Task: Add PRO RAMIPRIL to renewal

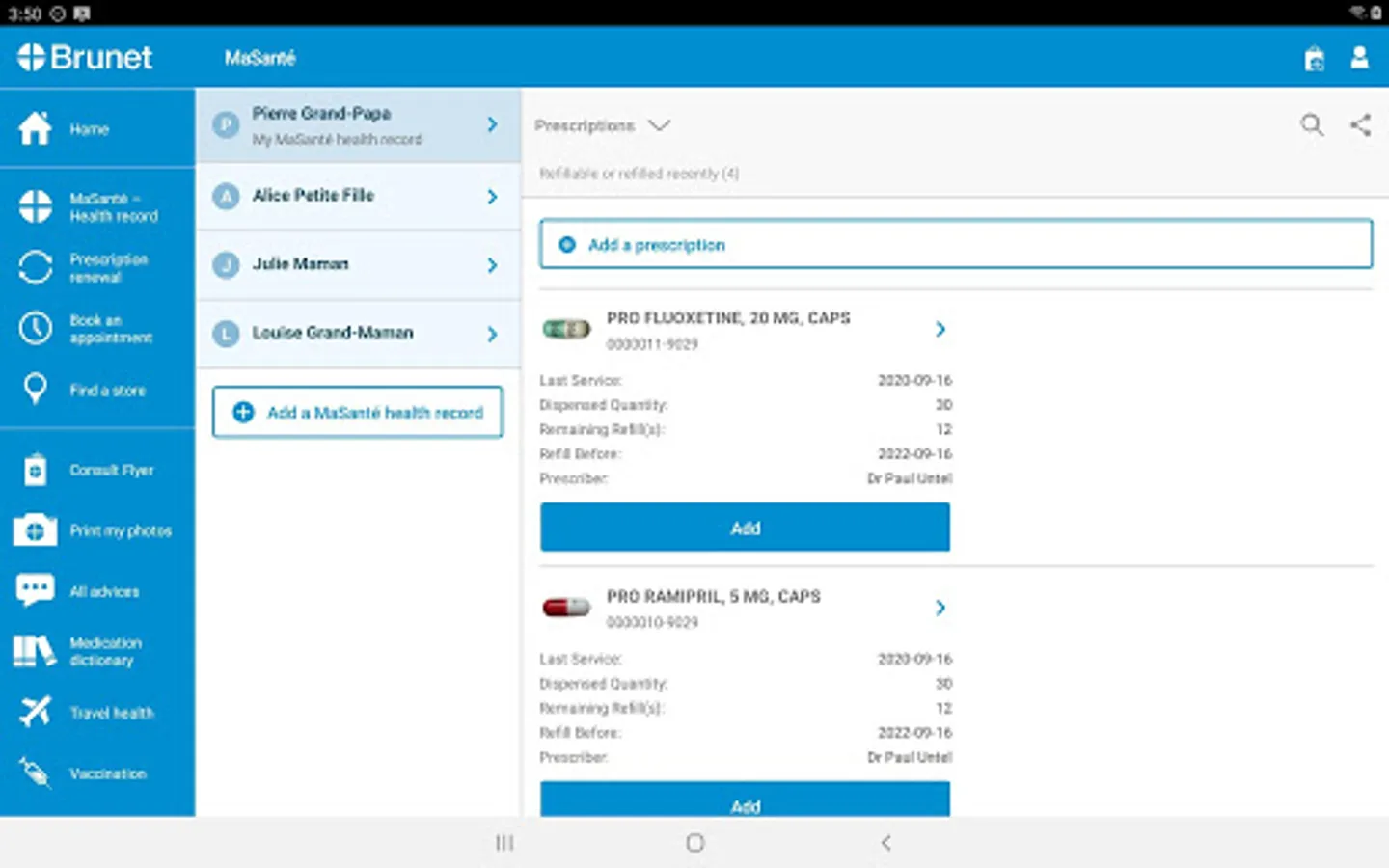Action: pos(745,801)
